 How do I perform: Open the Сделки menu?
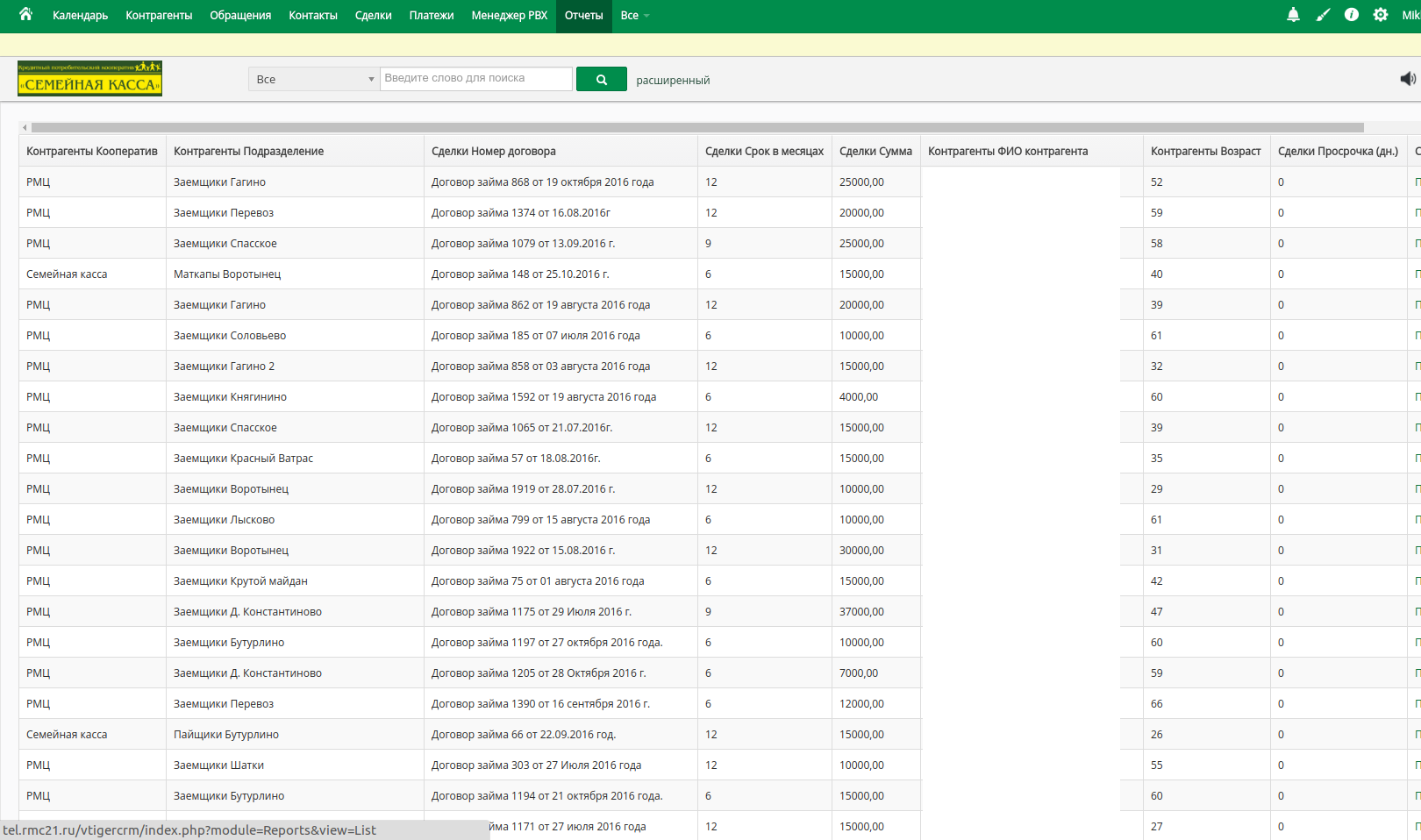tap(373, 15)
